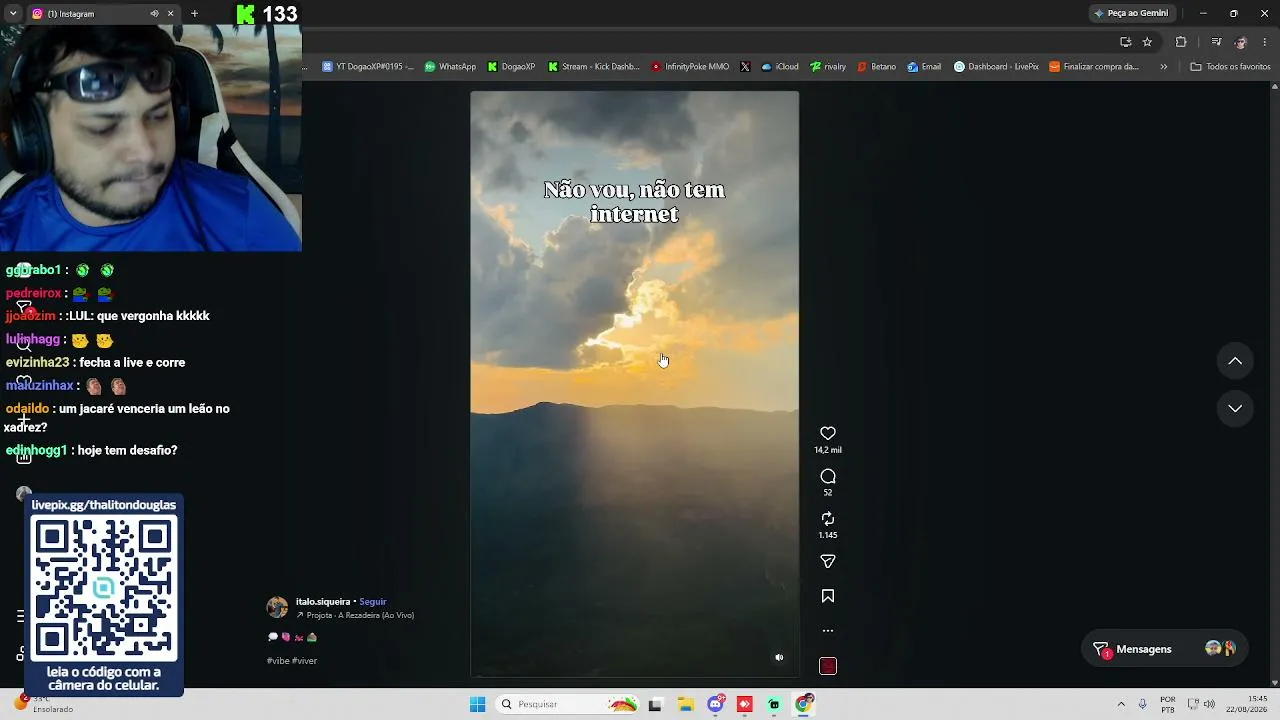Open the Todos os favoritos folder
Image resolution: width=1280 pixels, height=720 pixels.
(x=1230, y=67)
